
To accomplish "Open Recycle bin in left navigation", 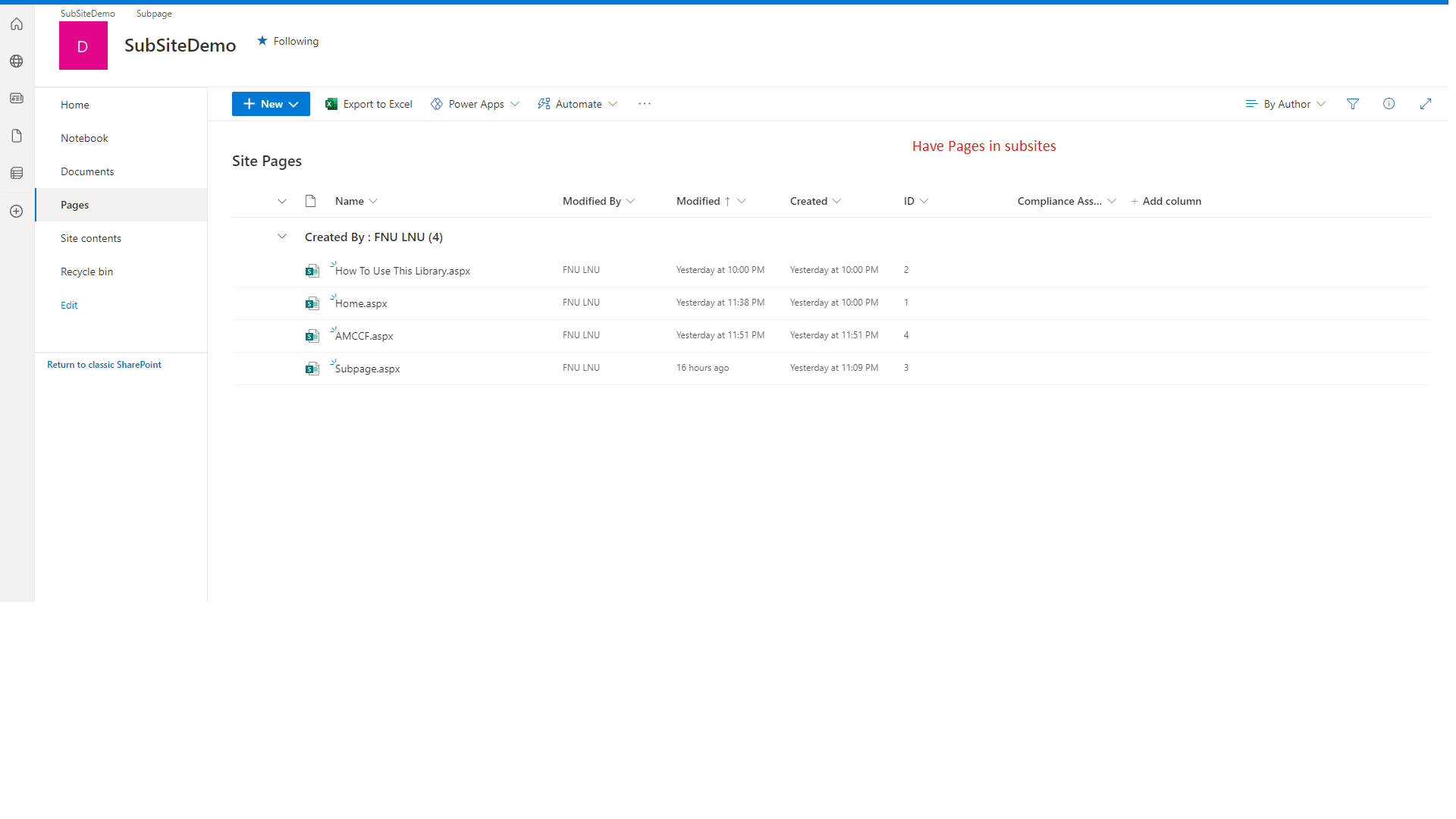I will tap(86, 271).
